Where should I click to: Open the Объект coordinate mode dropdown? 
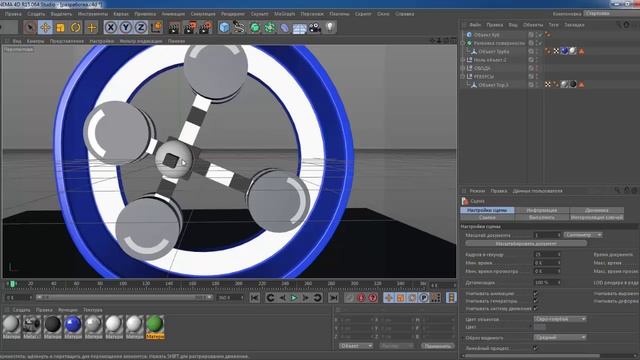tap(356, 346)
